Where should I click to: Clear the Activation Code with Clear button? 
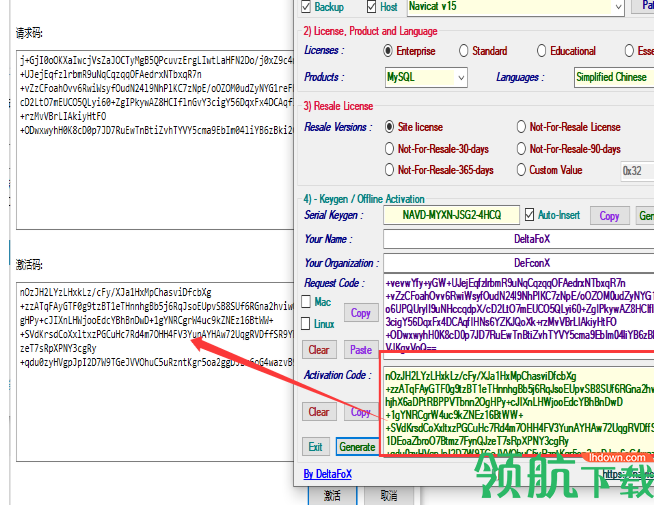point(319,412)
